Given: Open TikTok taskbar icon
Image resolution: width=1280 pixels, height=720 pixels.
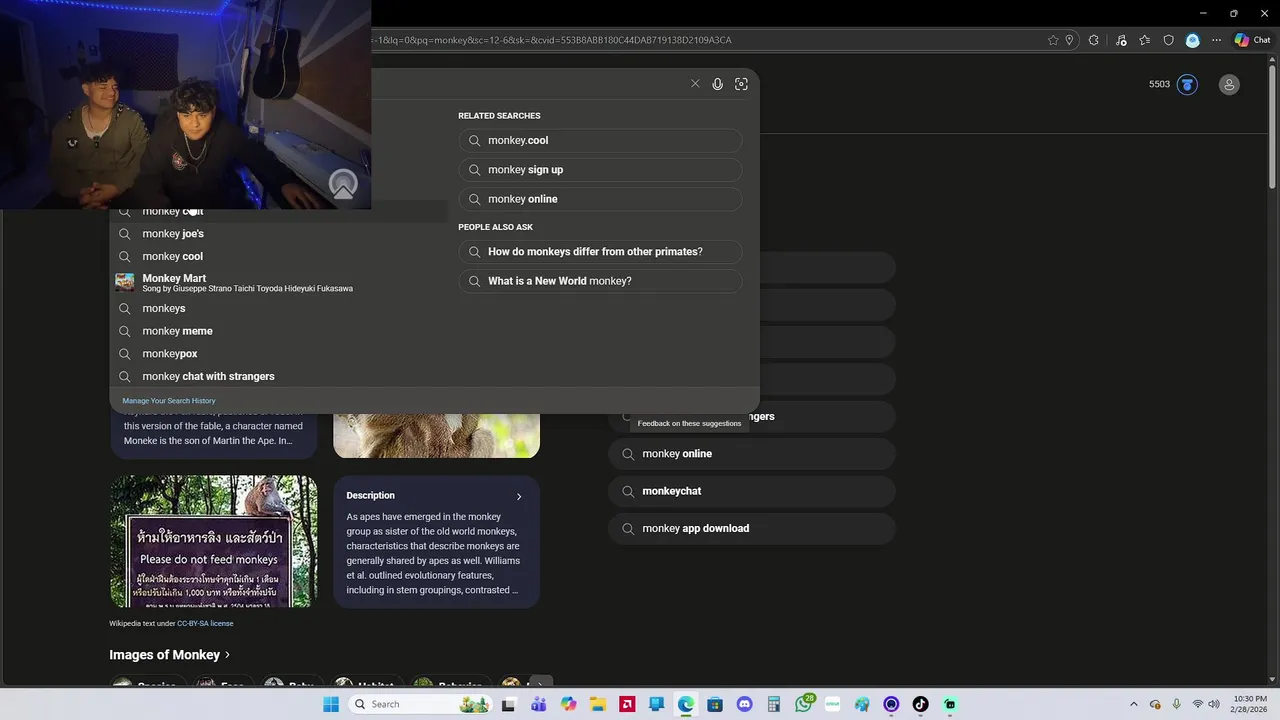Looking at the screenshot, I should pyautogui.click(x=920, y=704).
